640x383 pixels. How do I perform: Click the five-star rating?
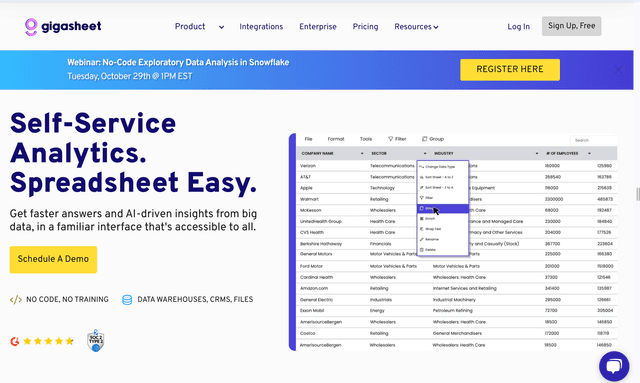[48, 341]
